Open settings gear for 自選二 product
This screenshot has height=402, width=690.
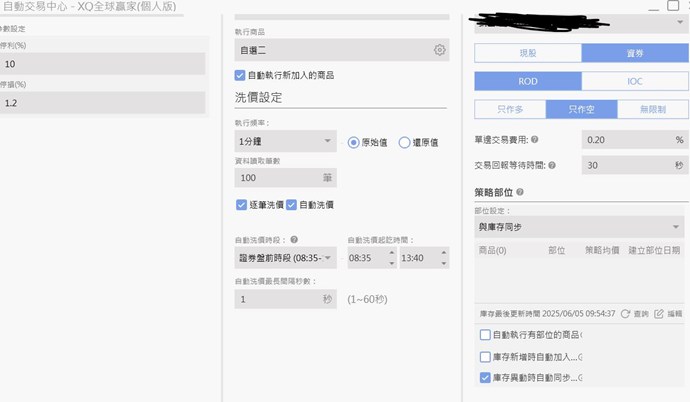pyautogui.click(x=439, y=50)
